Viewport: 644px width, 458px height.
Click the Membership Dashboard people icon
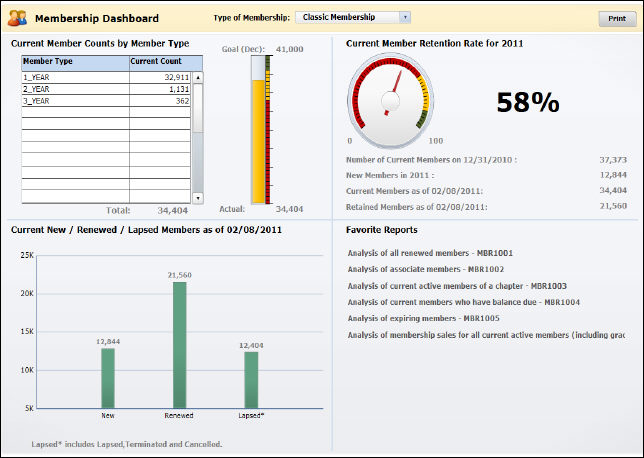[17, 18]
